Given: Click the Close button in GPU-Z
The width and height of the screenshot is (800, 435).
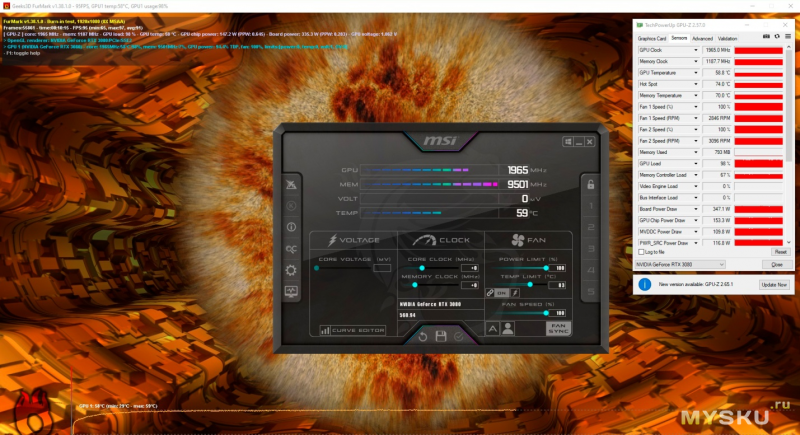Looking at the screenshot, I should 777,265.
